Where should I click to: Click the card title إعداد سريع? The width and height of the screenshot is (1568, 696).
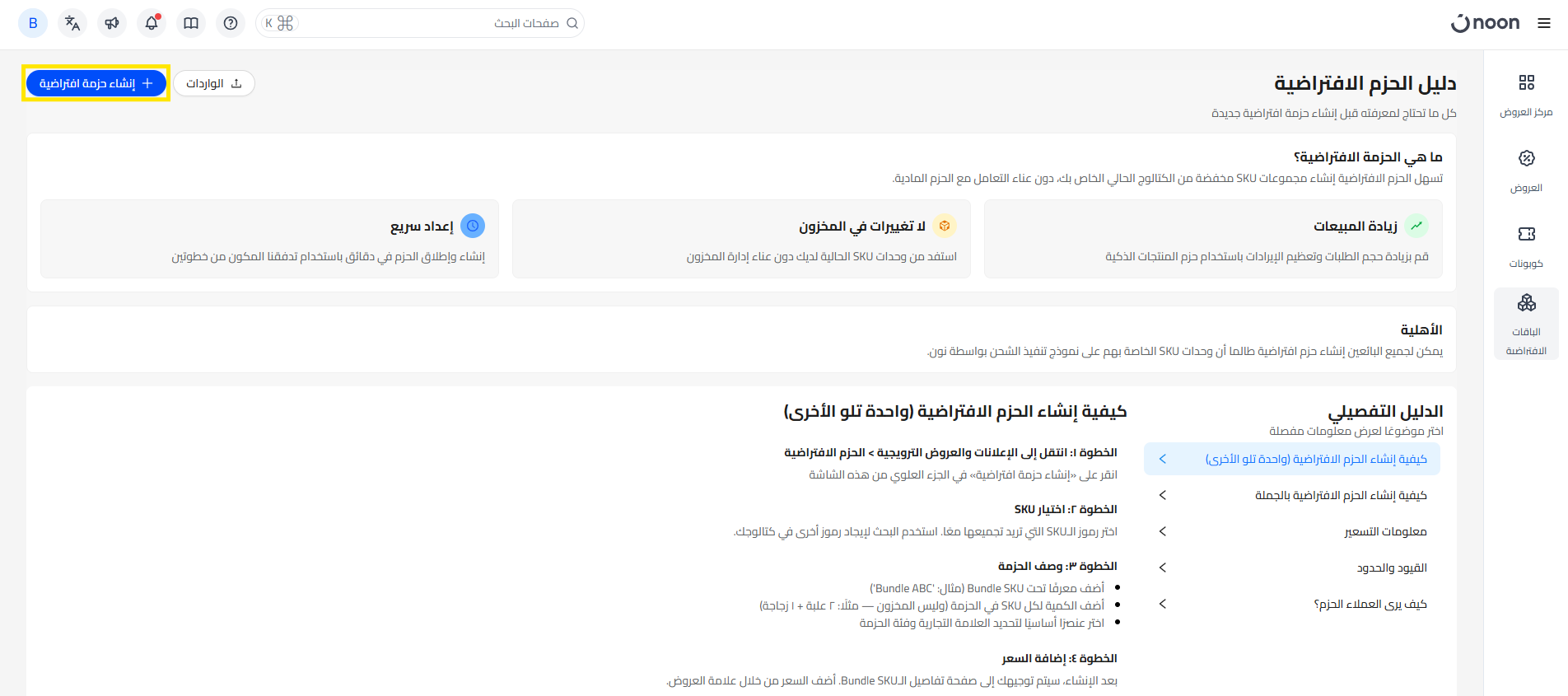(422, 226)
